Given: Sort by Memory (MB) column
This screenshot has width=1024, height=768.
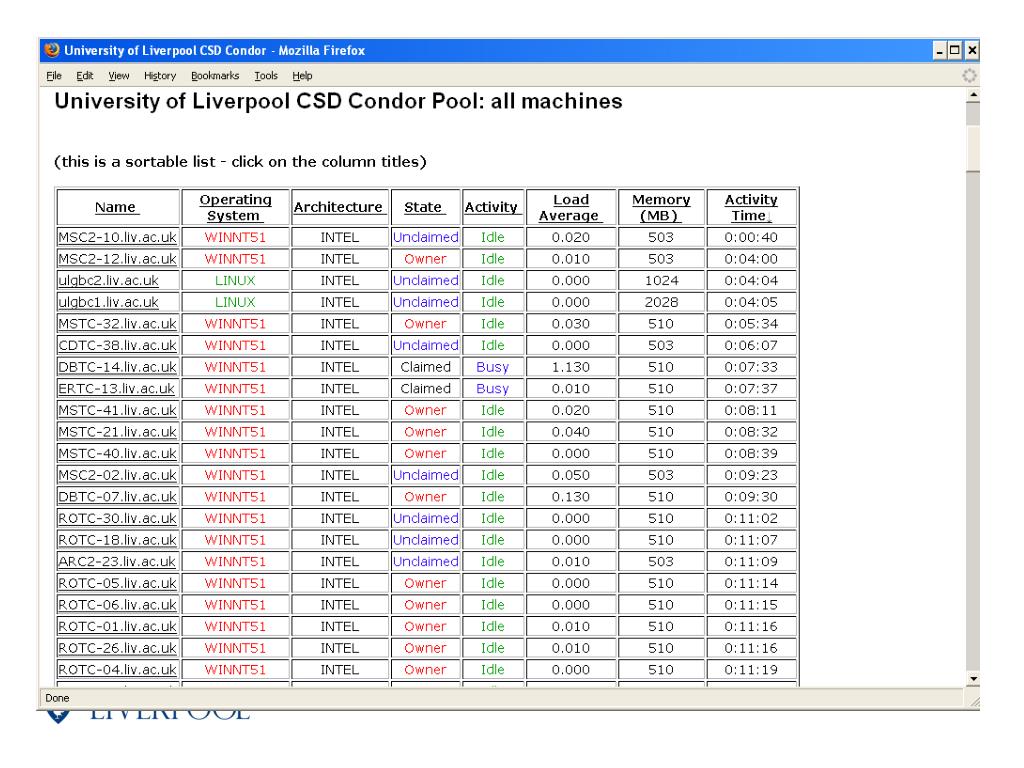Looking at the screenshot, I should click(x=661, y=208).
